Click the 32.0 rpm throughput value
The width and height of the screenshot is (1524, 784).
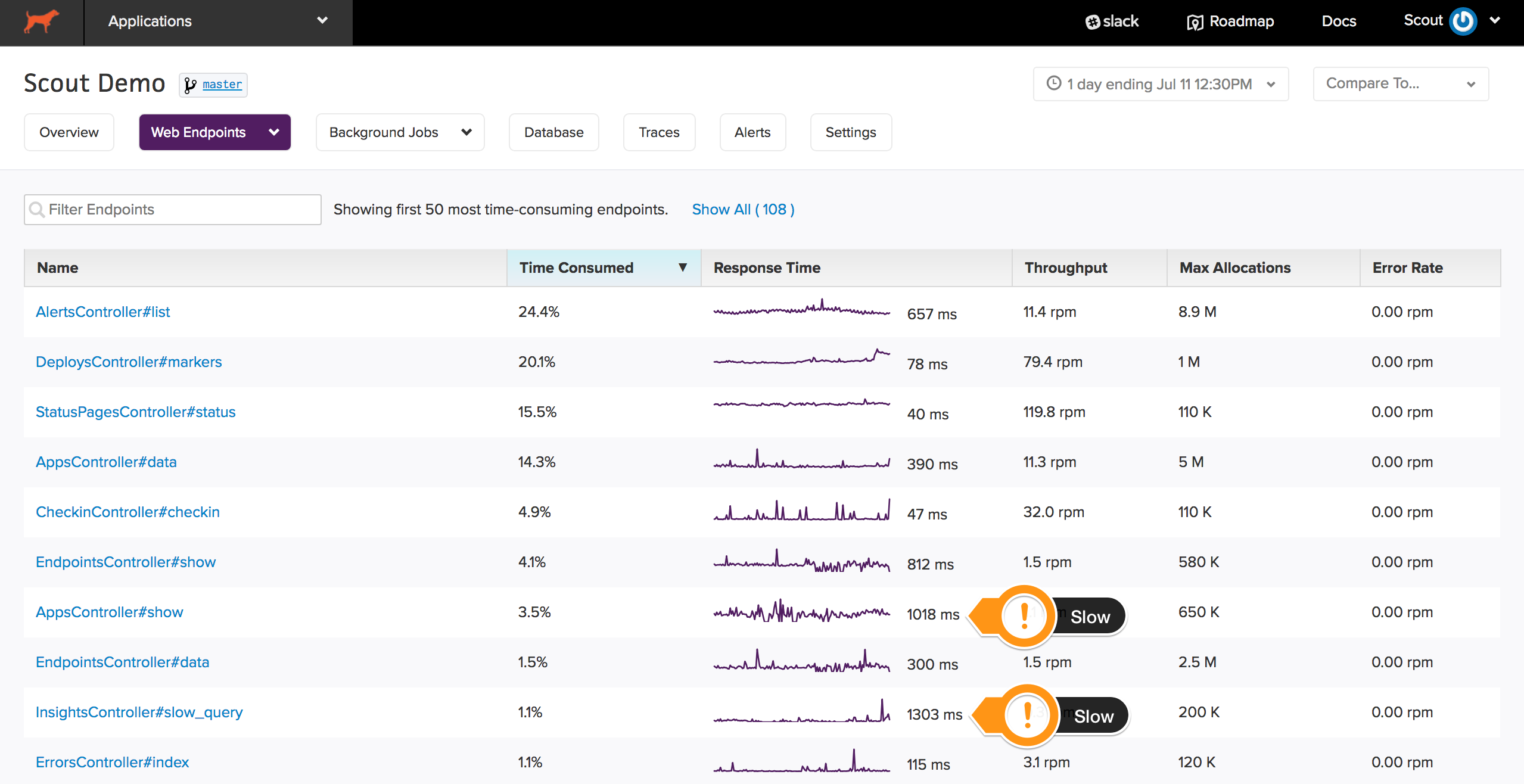(x=1053, y=512)
